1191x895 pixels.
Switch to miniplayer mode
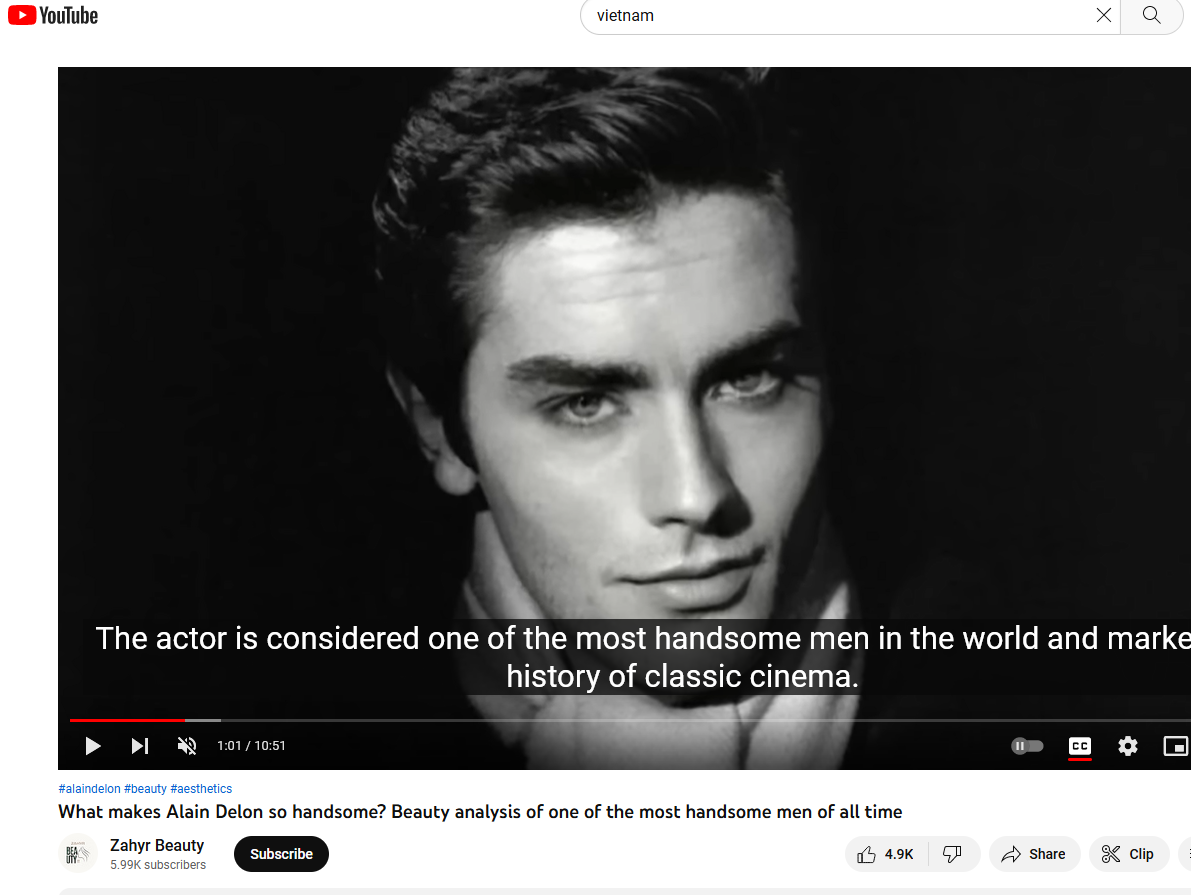1176,746
